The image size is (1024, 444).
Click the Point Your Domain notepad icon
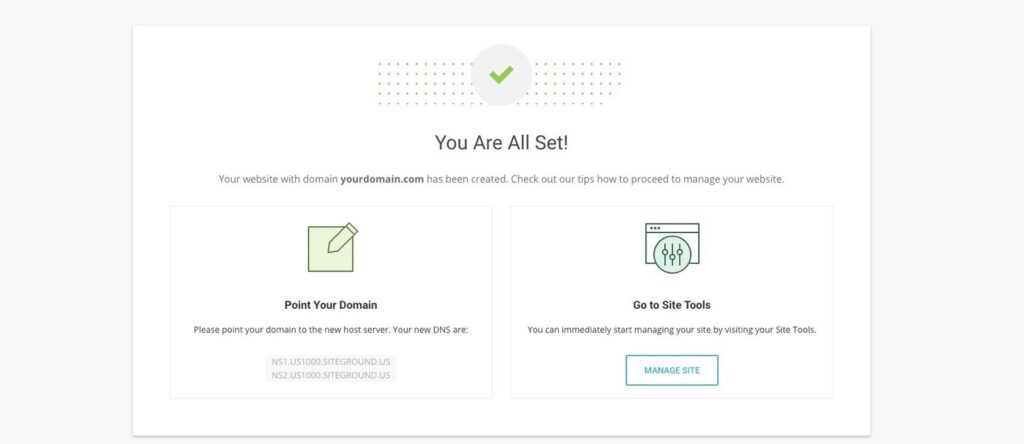(x=332, y=247)
